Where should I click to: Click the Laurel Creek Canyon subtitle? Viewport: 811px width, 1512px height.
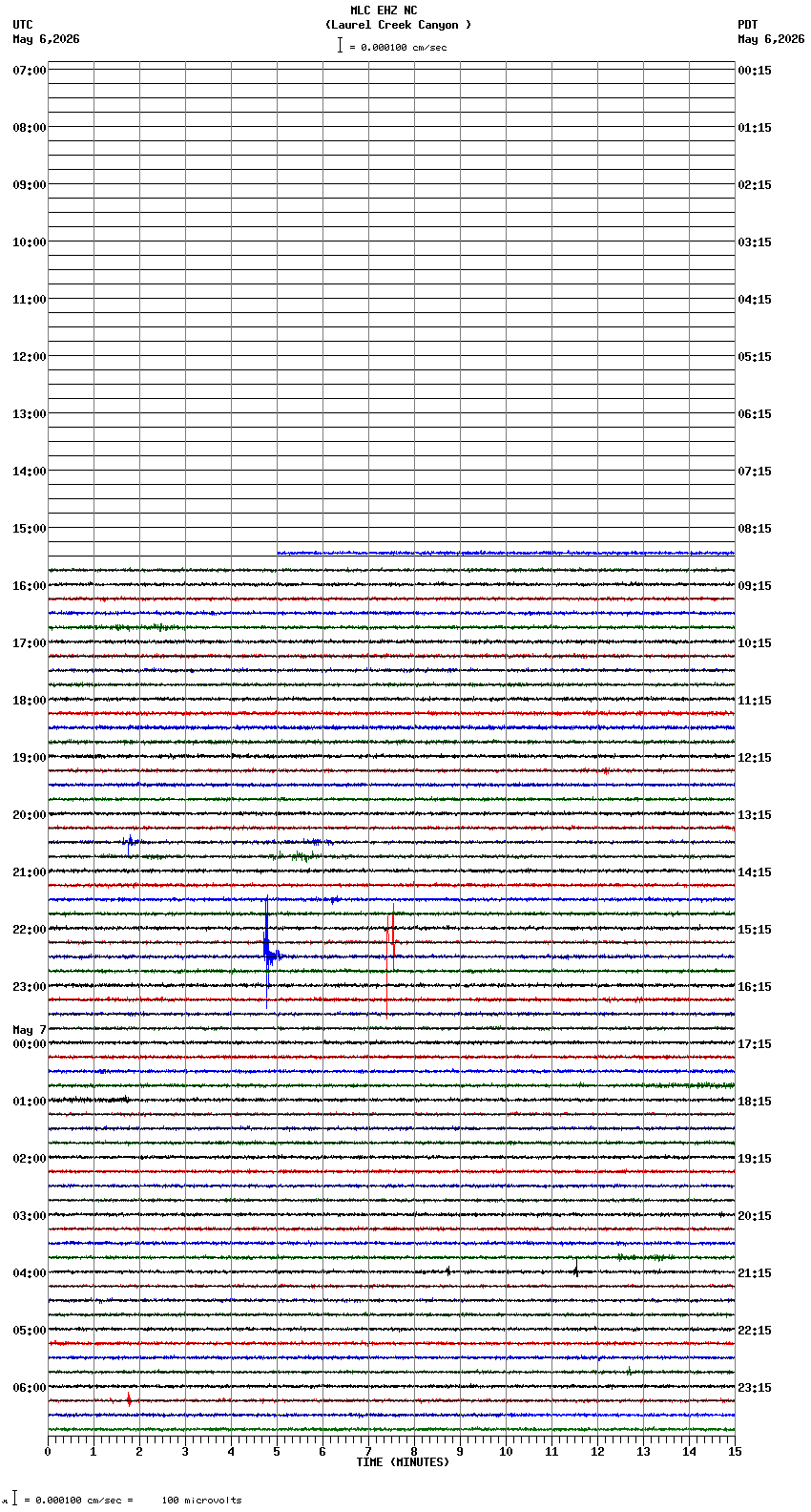[x=398, y=25]
